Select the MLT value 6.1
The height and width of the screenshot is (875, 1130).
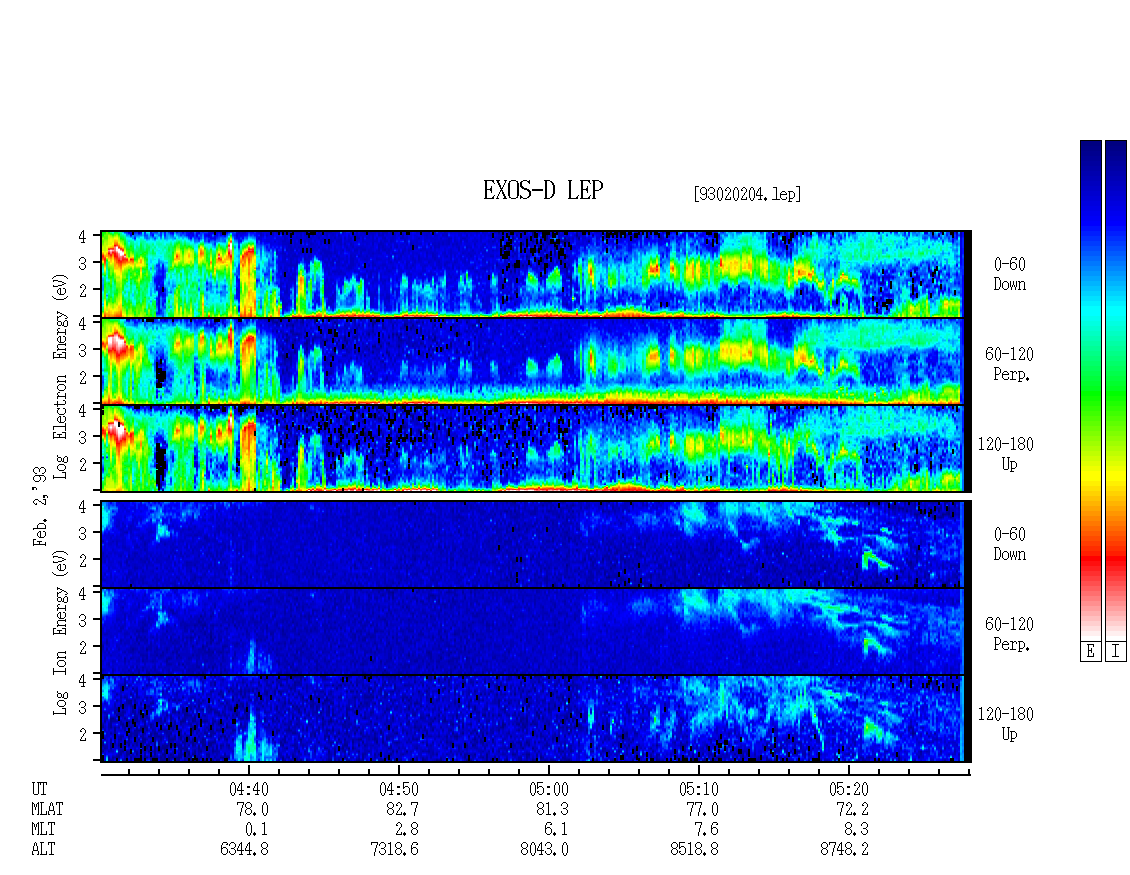(x=556, y=830)
